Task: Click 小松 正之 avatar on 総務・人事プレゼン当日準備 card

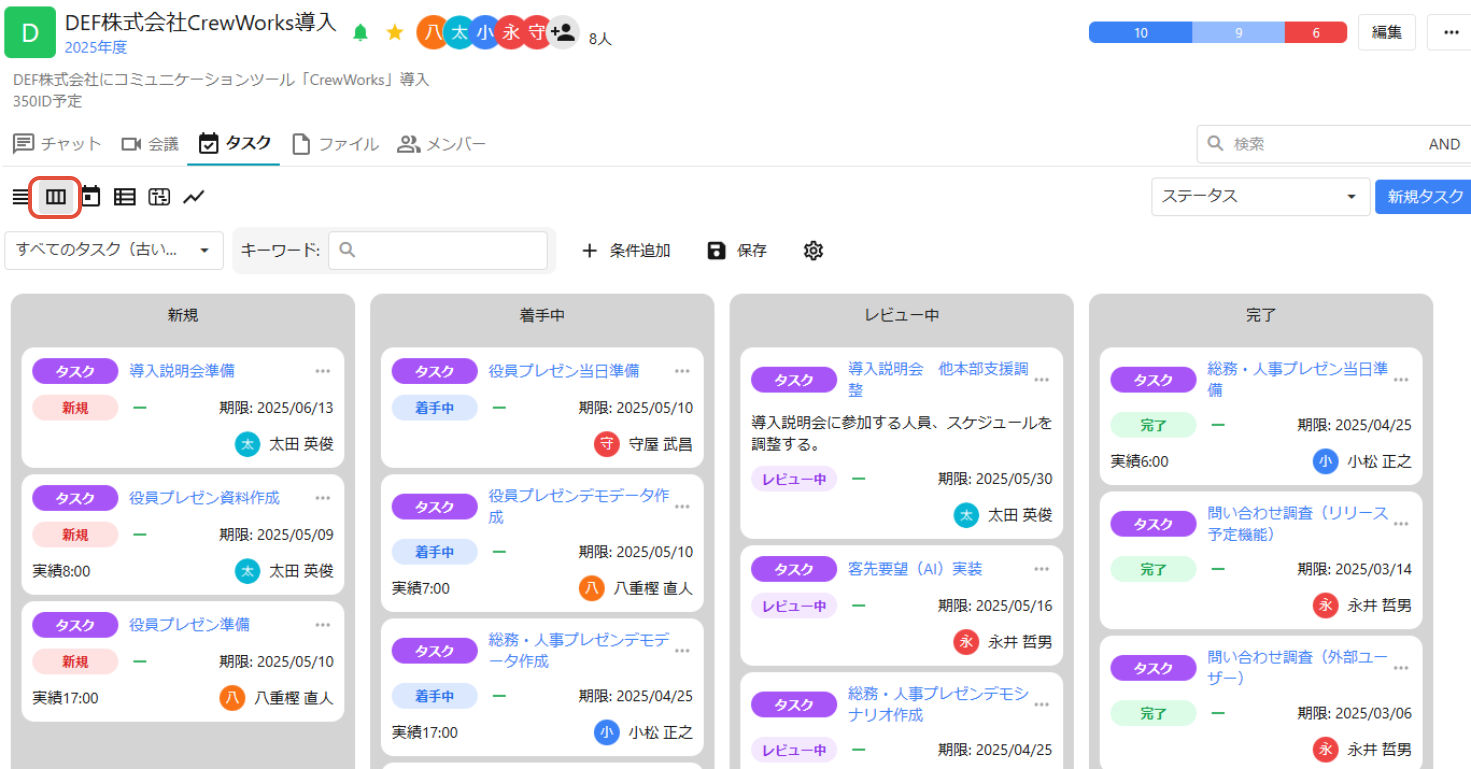Action: click(x=1325, y=461)
